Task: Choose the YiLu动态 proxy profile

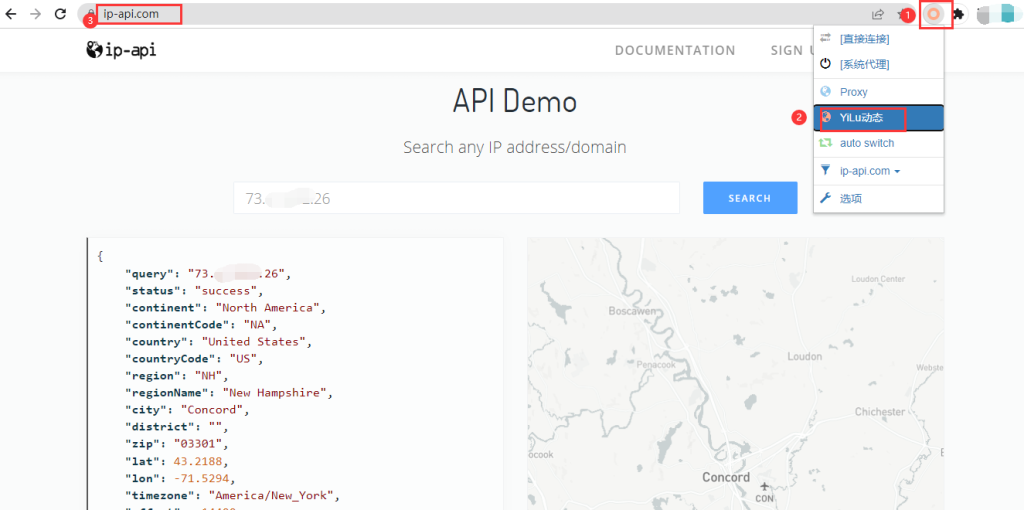Action: pyautogui.click(x=878, y=118)
